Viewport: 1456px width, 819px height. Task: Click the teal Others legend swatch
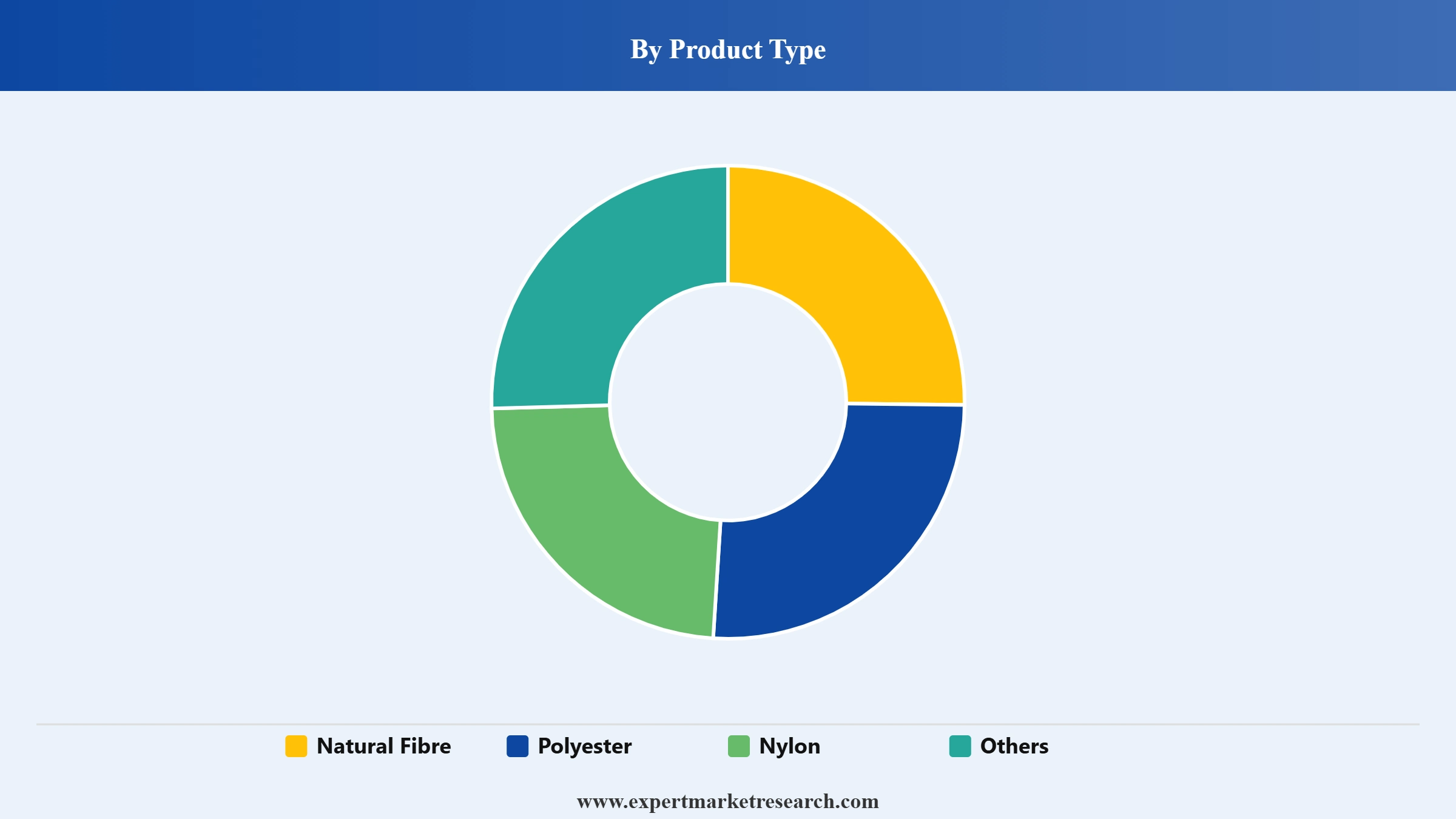(960, 746)
